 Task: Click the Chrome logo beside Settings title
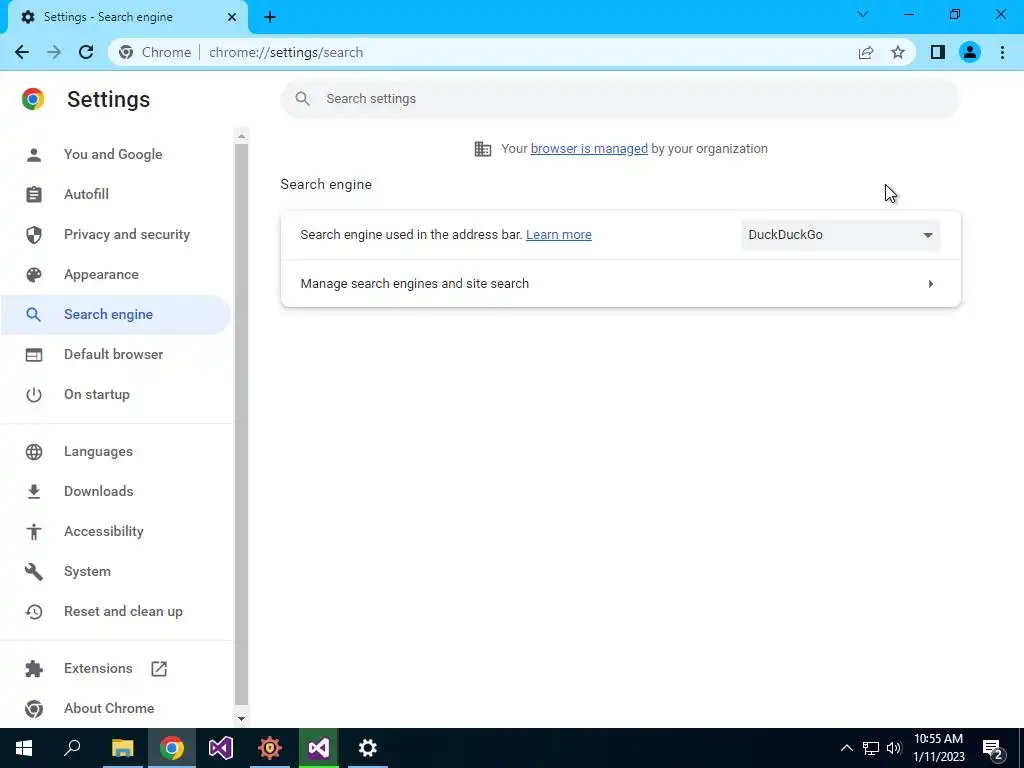click(33, 99)
